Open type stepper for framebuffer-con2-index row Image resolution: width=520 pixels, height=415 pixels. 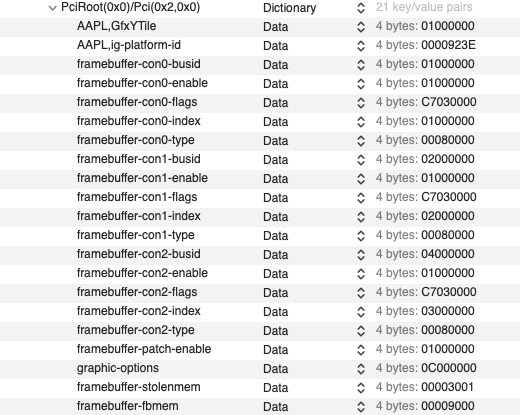click(361, 312)
